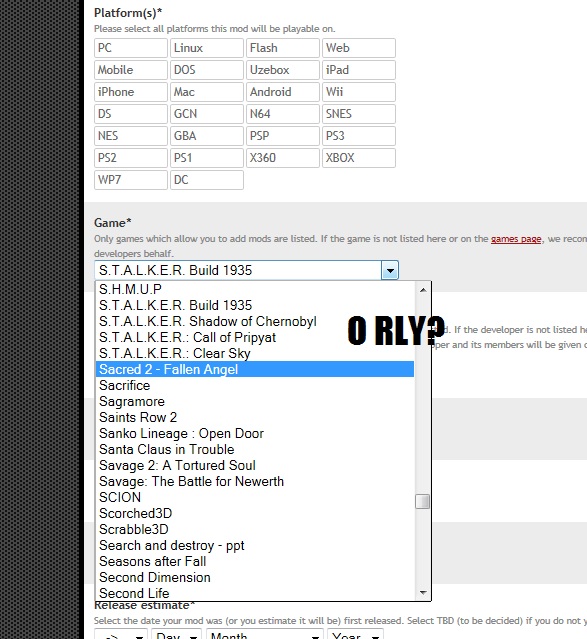587x639 pixels.
Task: Choose the PS2 platform
Action: [x=131, y=158]
